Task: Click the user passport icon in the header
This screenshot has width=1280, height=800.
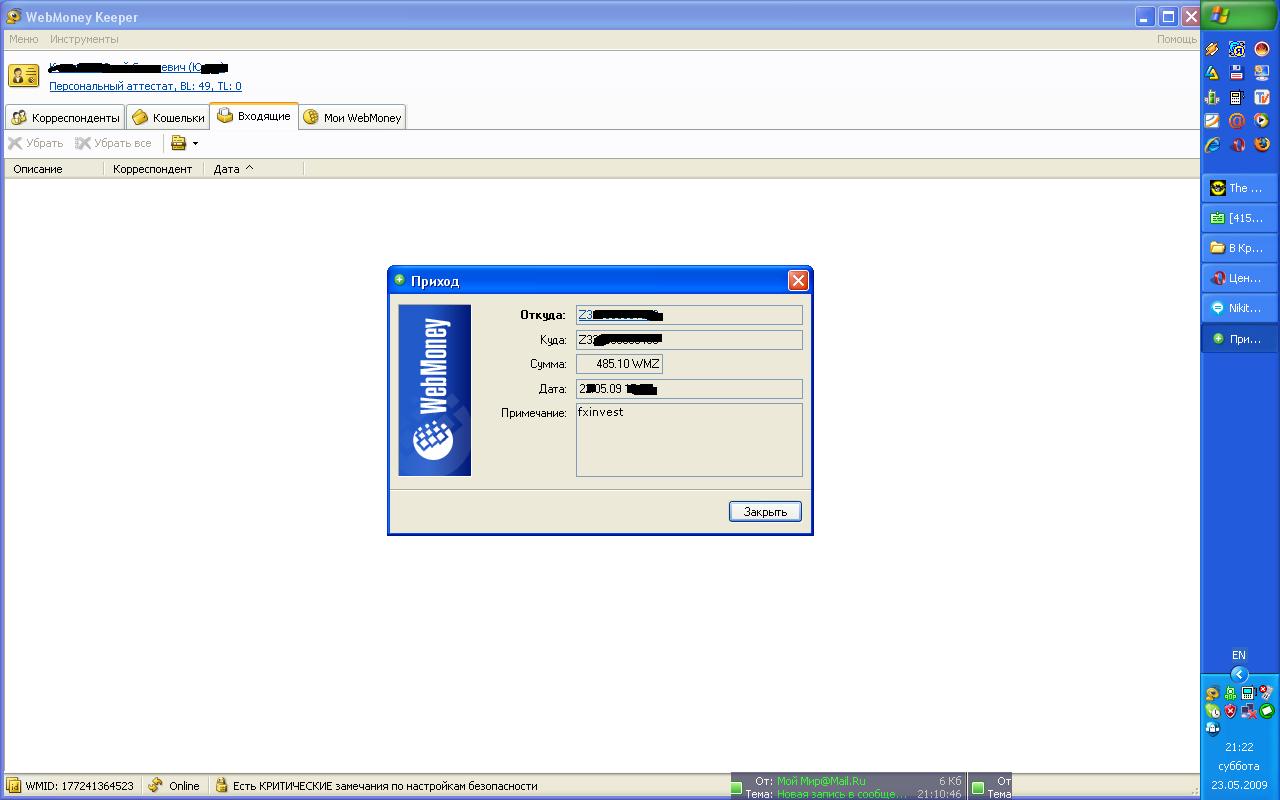Action: [23, 75]
